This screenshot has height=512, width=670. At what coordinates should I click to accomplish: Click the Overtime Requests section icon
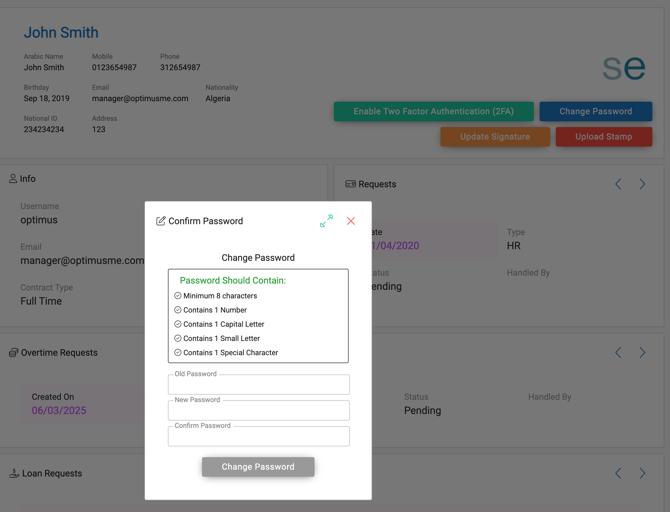click(13, 353)
